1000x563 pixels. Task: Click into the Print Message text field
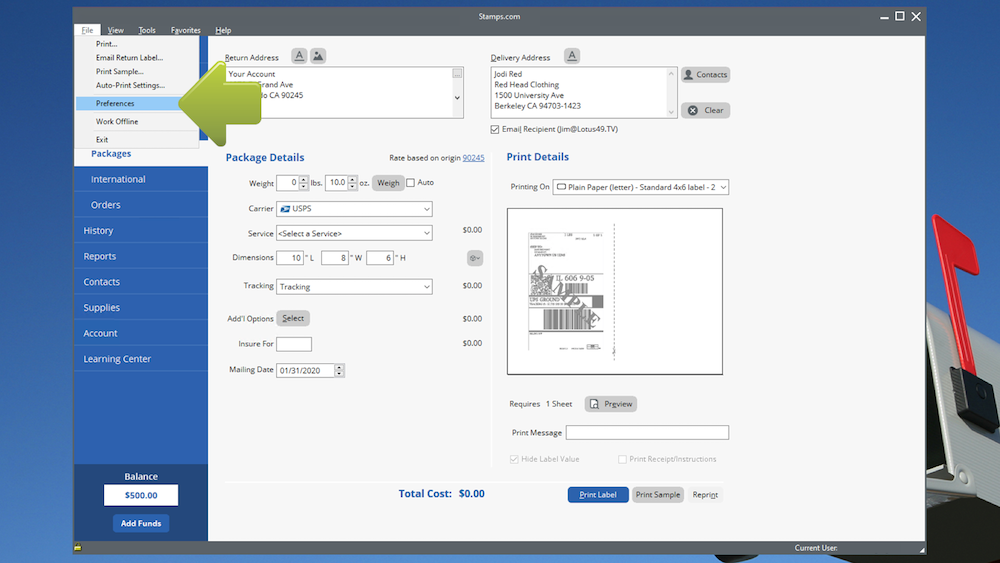pyautogui.click(x=647, y=433)
